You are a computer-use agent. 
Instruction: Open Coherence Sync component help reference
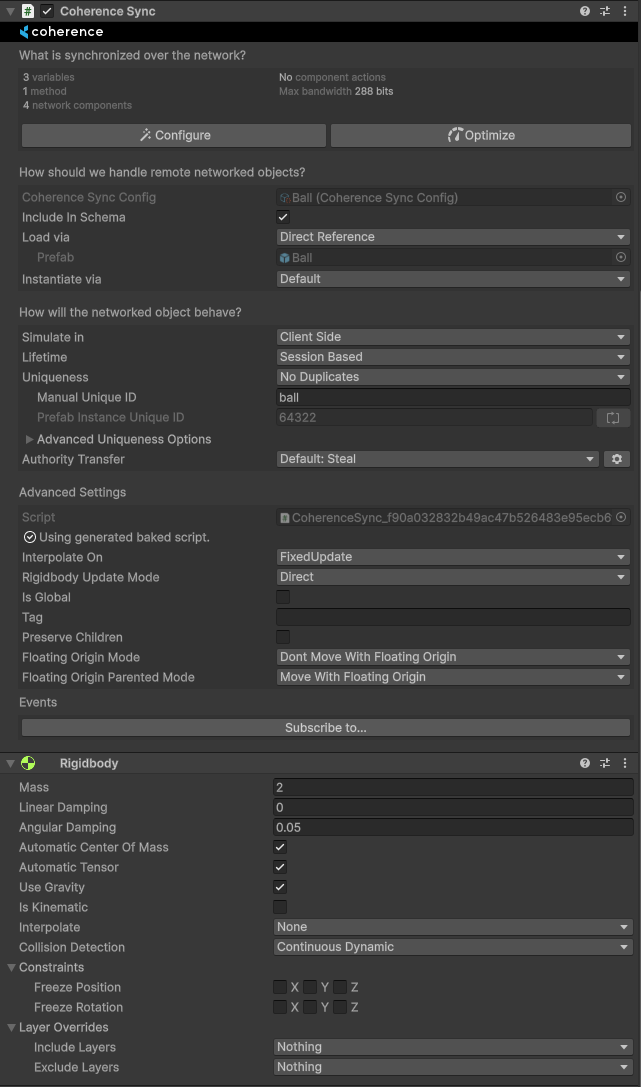pos(585,11)
